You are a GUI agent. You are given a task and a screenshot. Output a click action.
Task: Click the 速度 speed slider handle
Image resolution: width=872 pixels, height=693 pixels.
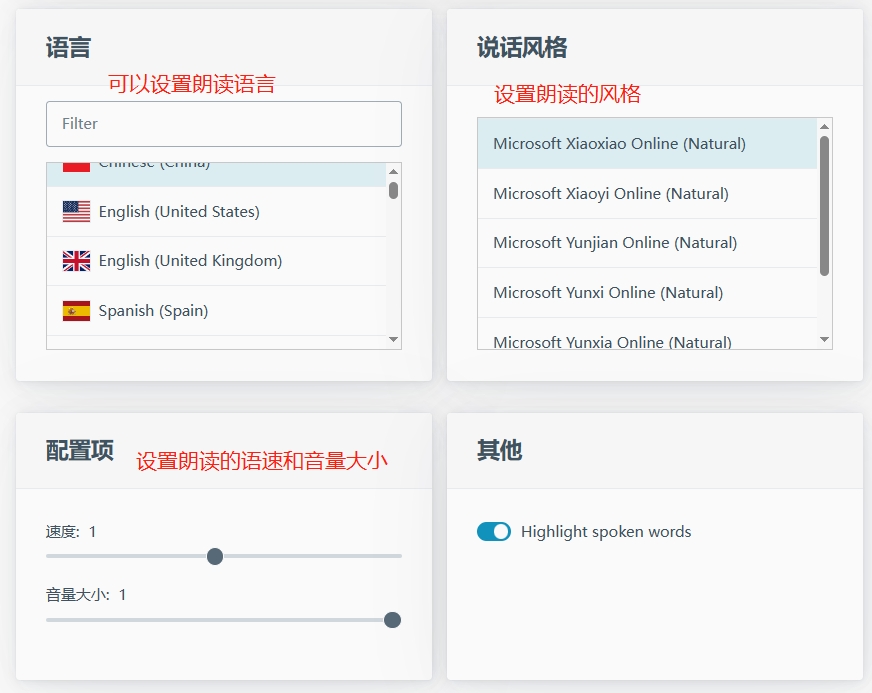point(215,556)
